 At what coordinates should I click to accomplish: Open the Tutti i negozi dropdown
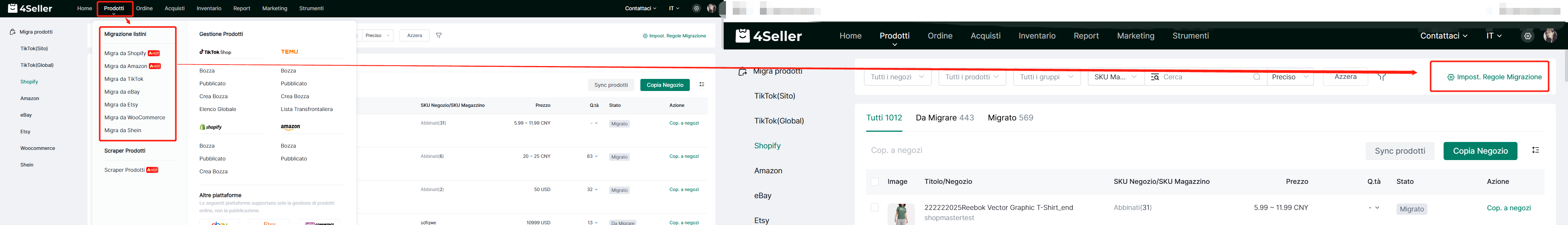click(897, 77)
